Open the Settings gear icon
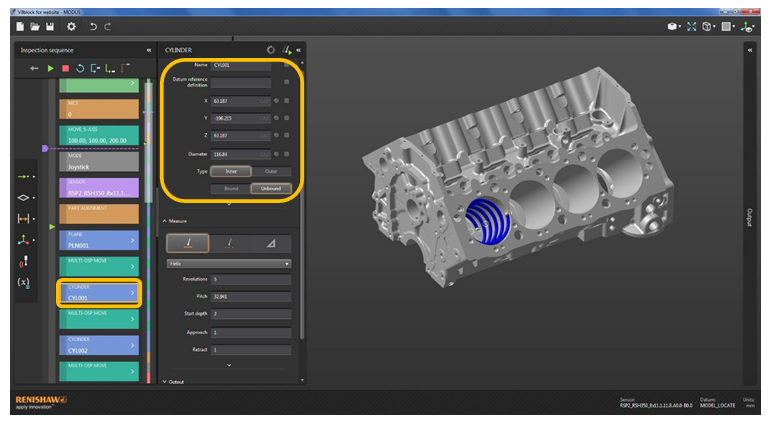The image size is (770, 423). point(70,26)
